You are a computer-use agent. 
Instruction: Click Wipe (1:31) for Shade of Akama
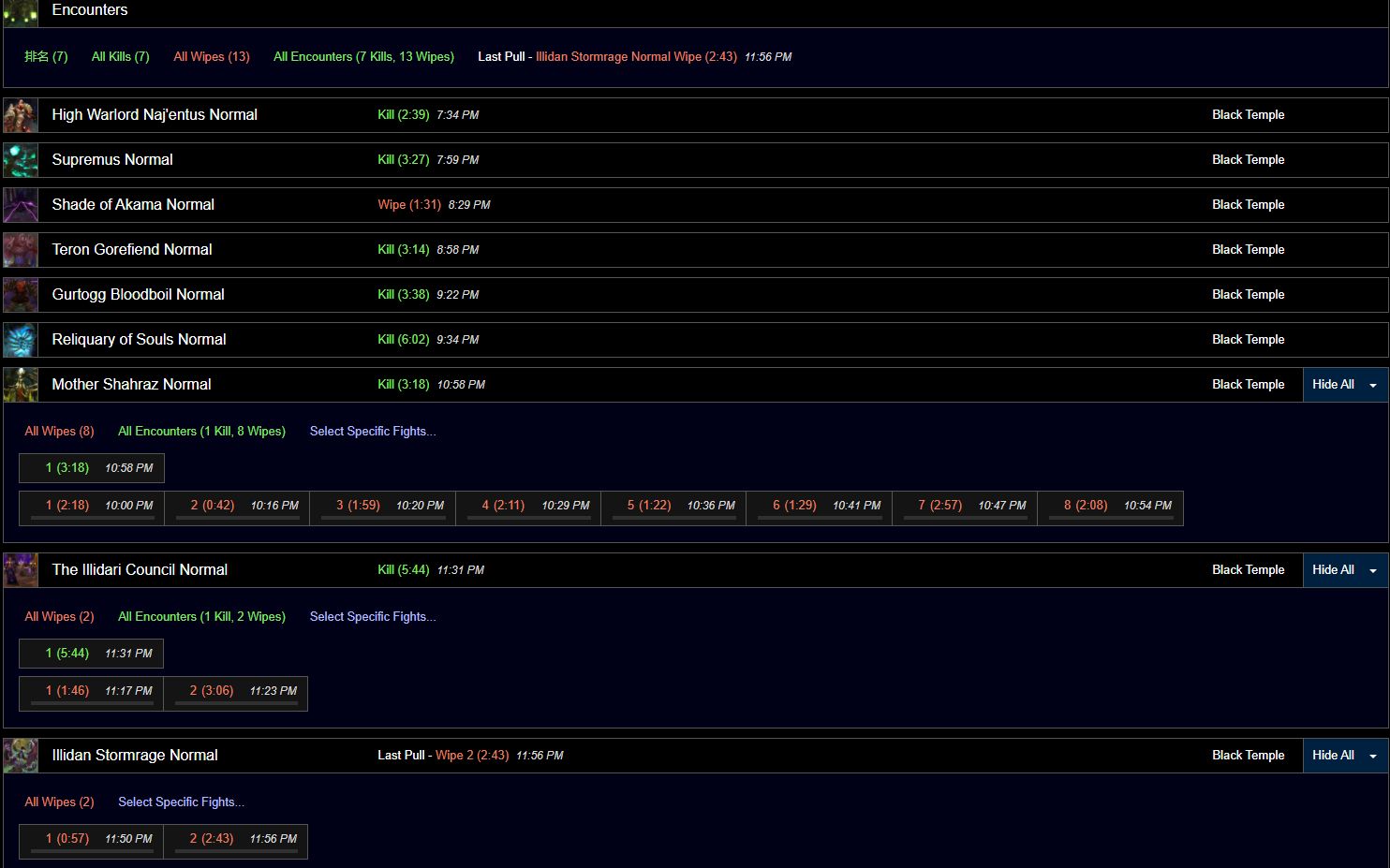click(409, 204)
